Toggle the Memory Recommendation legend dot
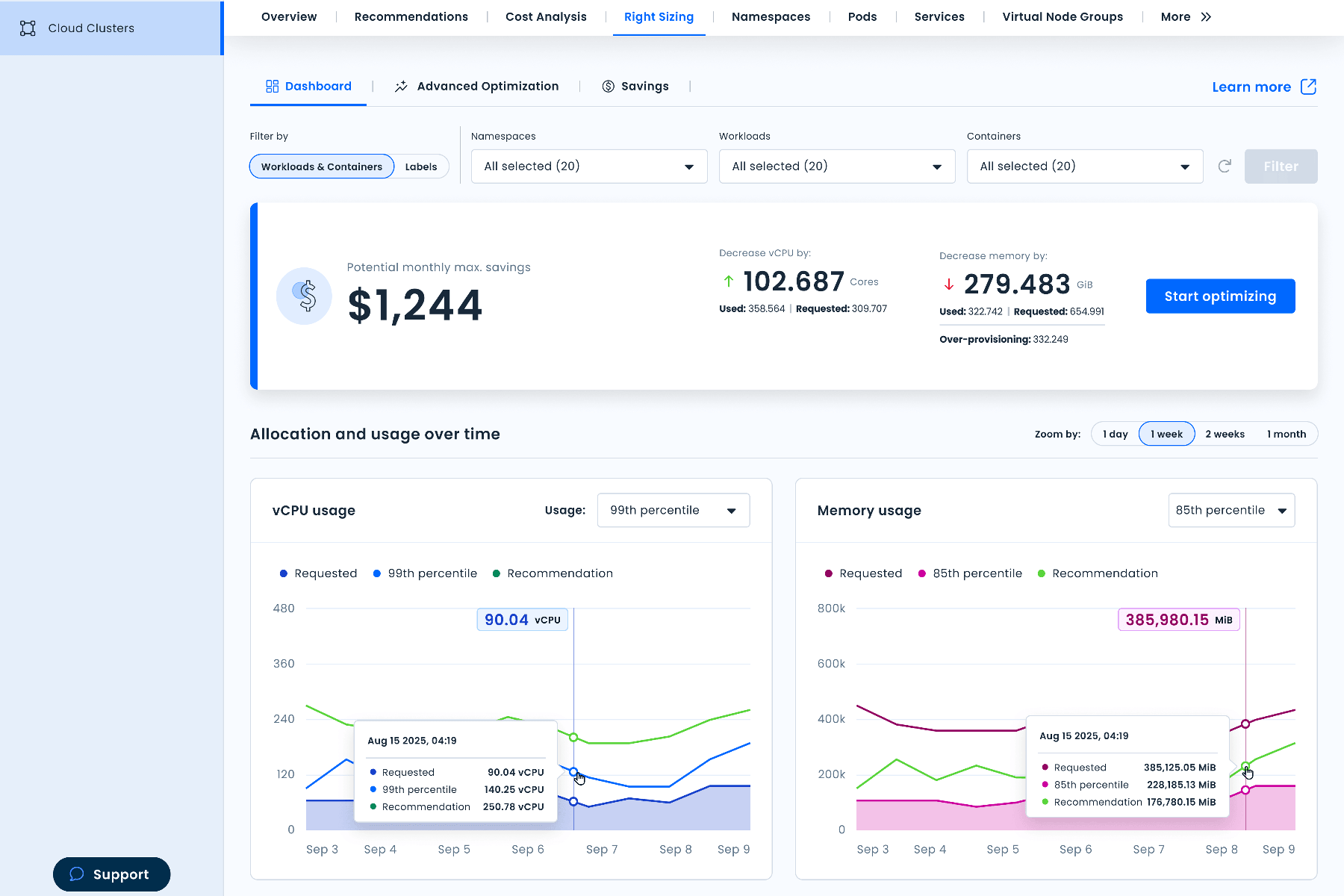 point(1042,573)
